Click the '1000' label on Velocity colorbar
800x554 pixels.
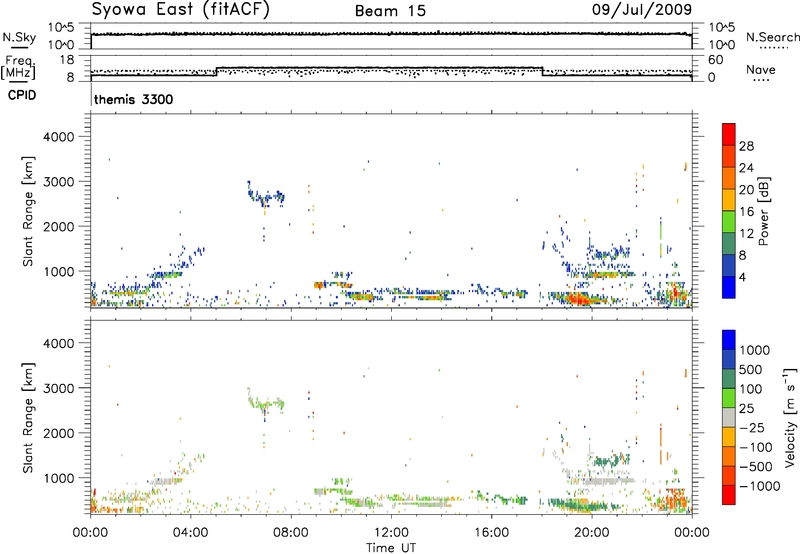[755, 350]
